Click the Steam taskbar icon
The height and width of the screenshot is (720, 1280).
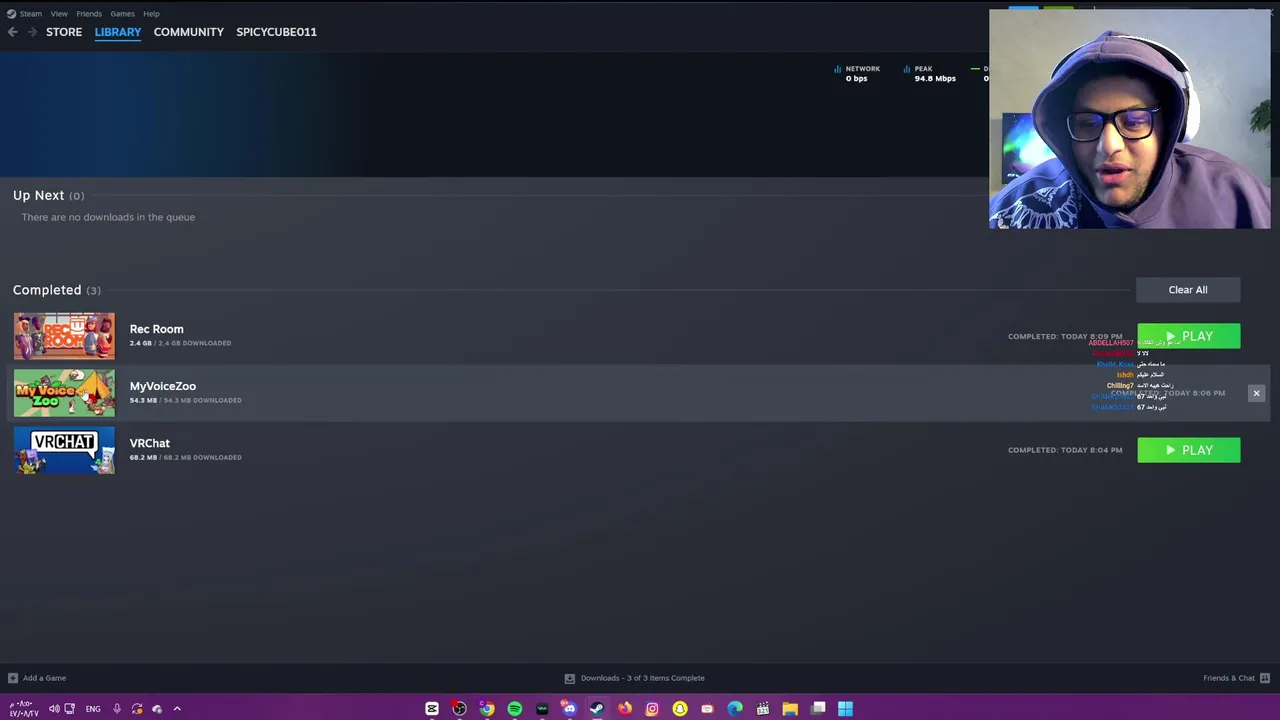coord(597,709)
